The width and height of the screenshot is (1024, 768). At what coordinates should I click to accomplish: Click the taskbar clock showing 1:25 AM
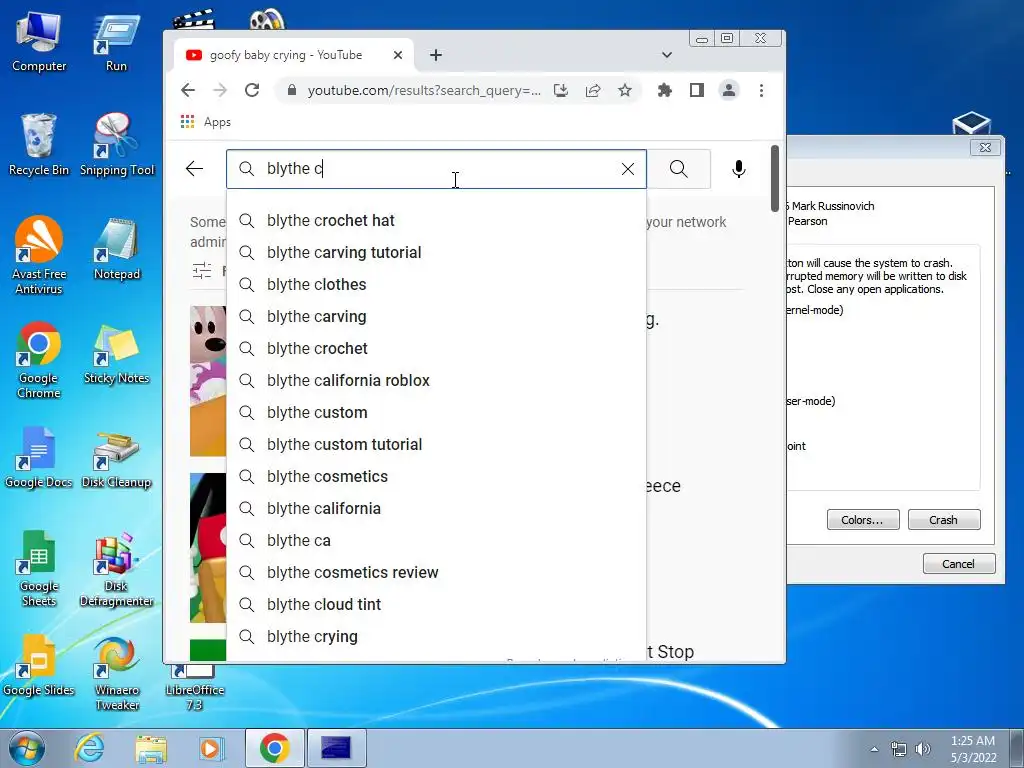(x=973, y=749)
